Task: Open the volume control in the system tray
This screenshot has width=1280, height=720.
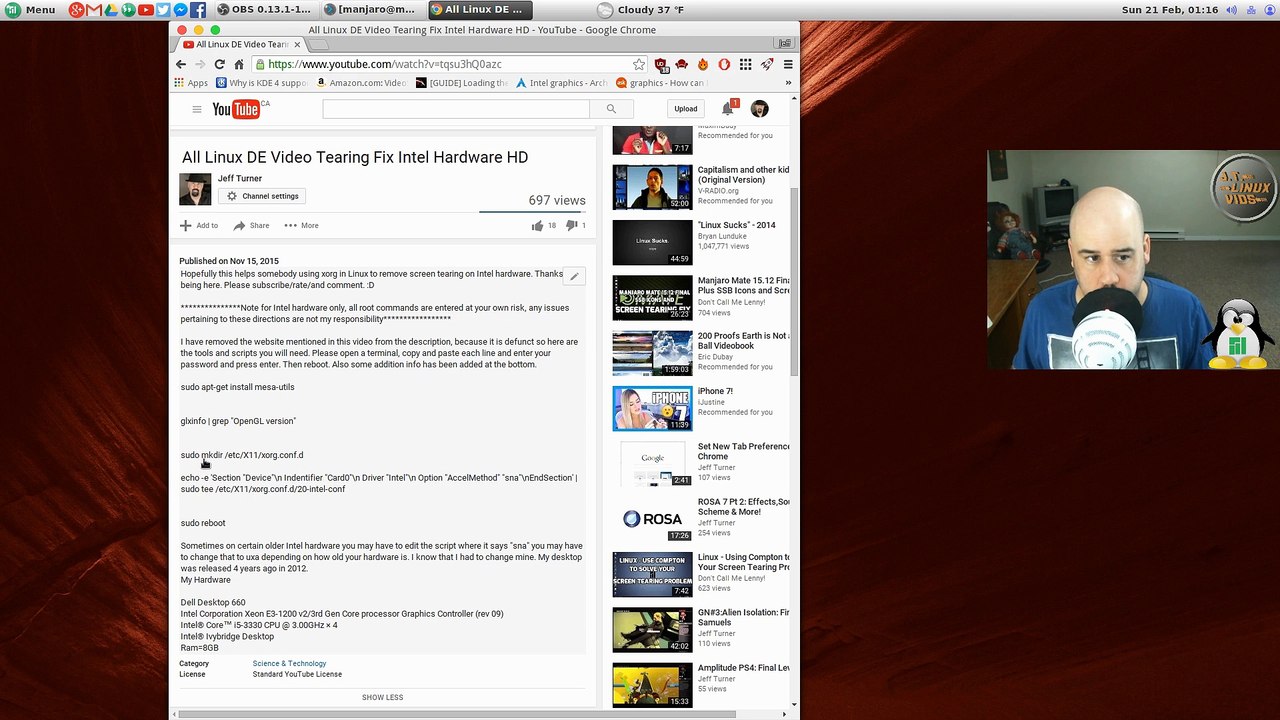Action: (1231, 10)
